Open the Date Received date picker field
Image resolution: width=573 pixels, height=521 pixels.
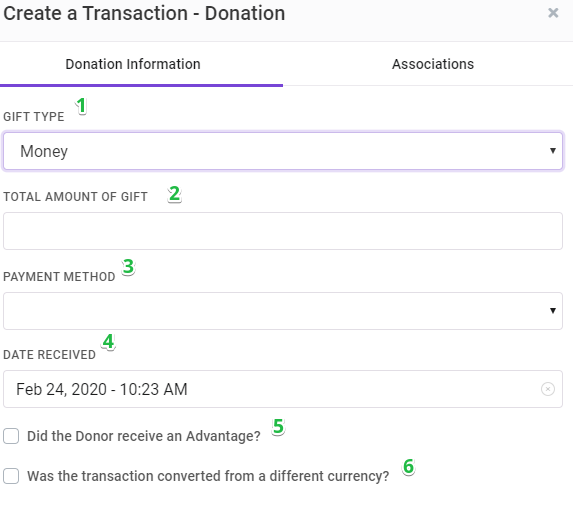[x=283, y=389]
